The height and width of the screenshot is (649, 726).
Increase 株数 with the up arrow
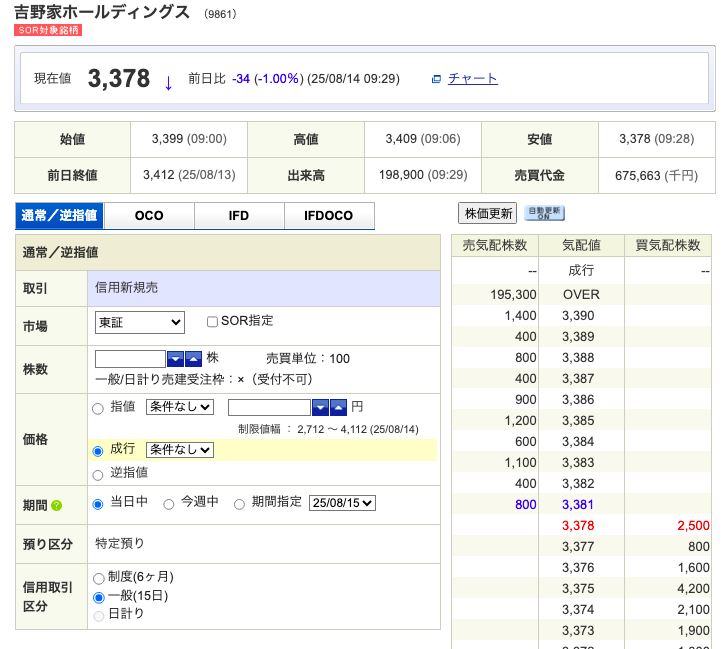click(x=193, y=359)
